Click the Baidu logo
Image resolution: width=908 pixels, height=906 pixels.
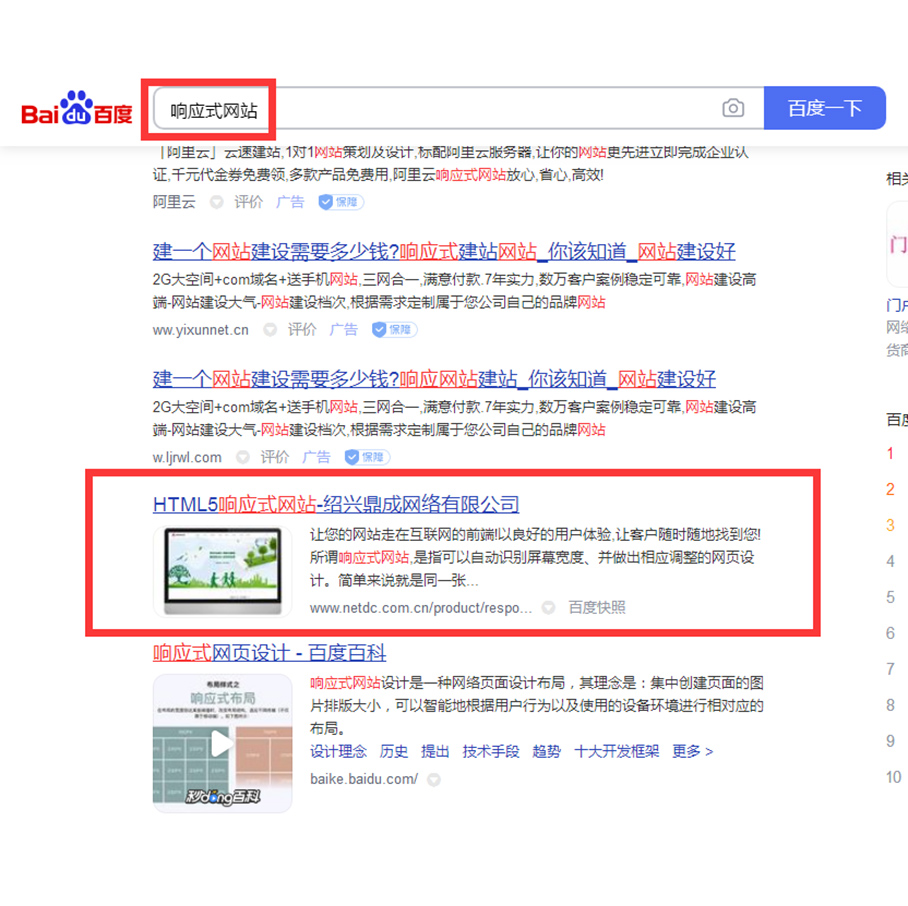[x=76, y=108]
